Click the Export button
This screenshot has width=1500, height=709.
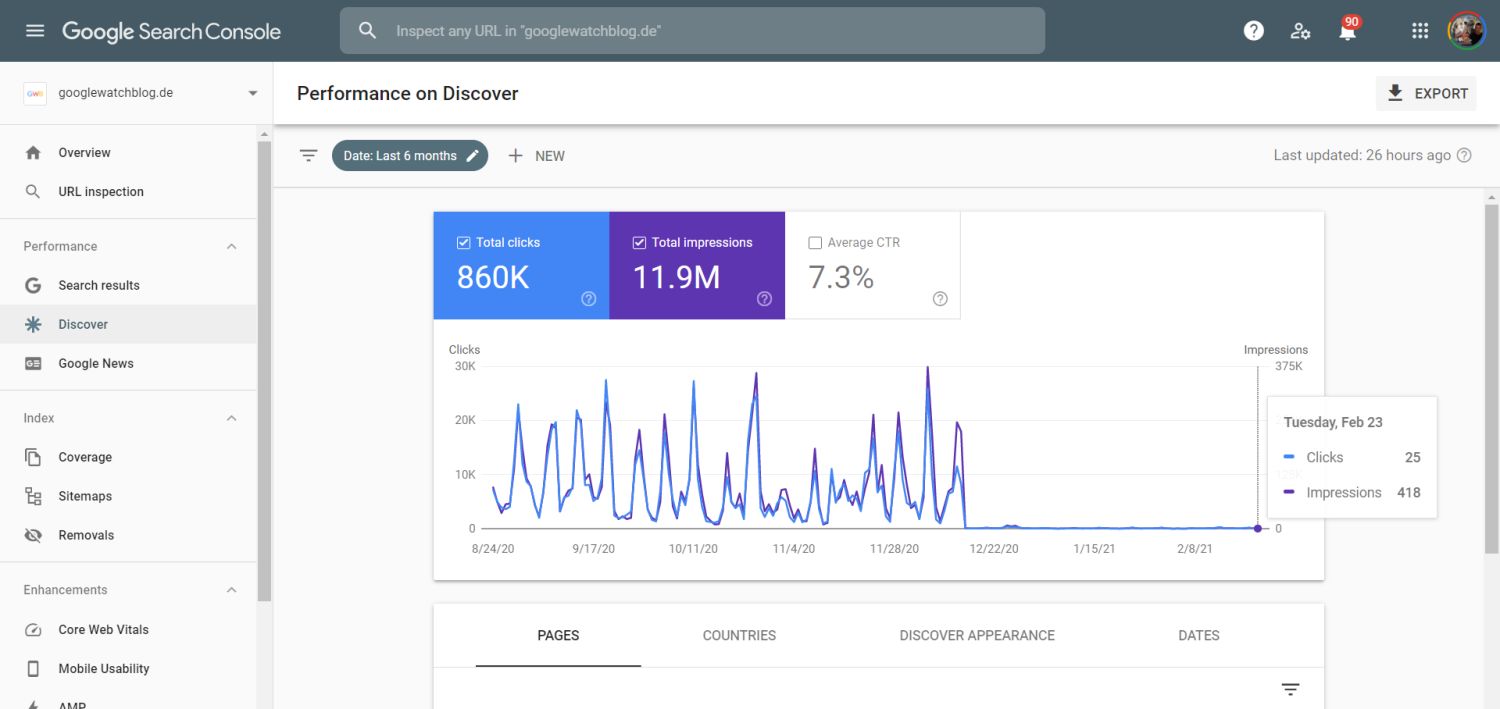(1426, 93)
